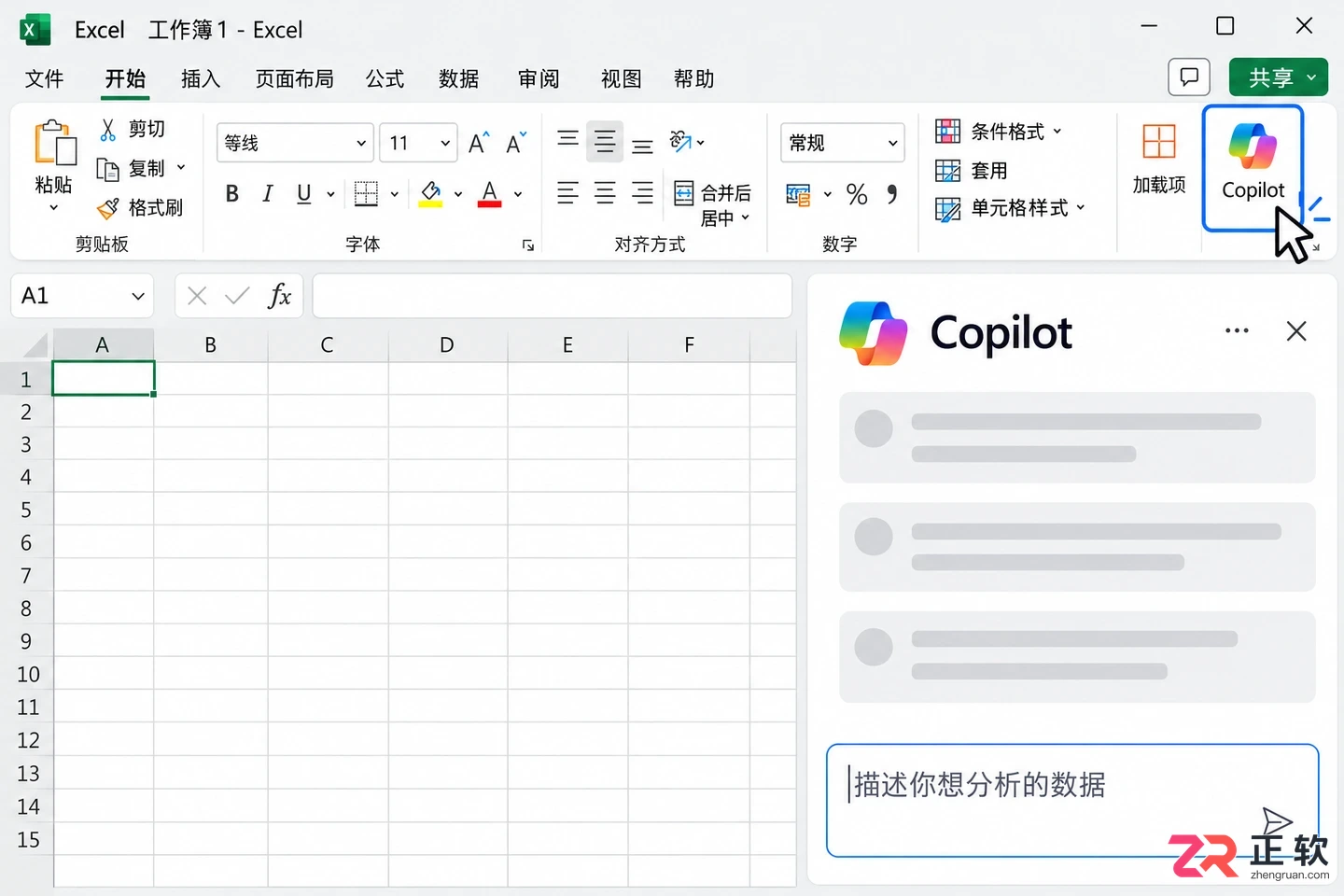Click the fill color bucket icon
Viewport: 1344px width, 896px height.
tap(430, 193)
